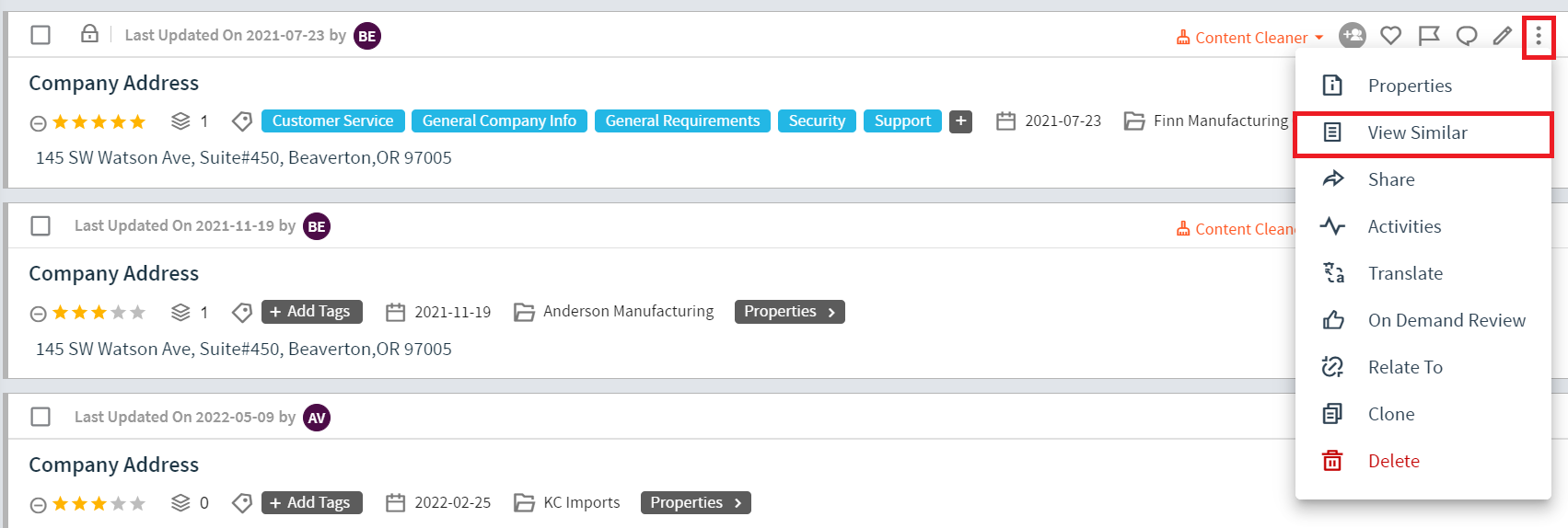Viewport: 1568px width, 528px height.
Task: Open the three-dot more options menu
Action: click(x=1538, y=36)
